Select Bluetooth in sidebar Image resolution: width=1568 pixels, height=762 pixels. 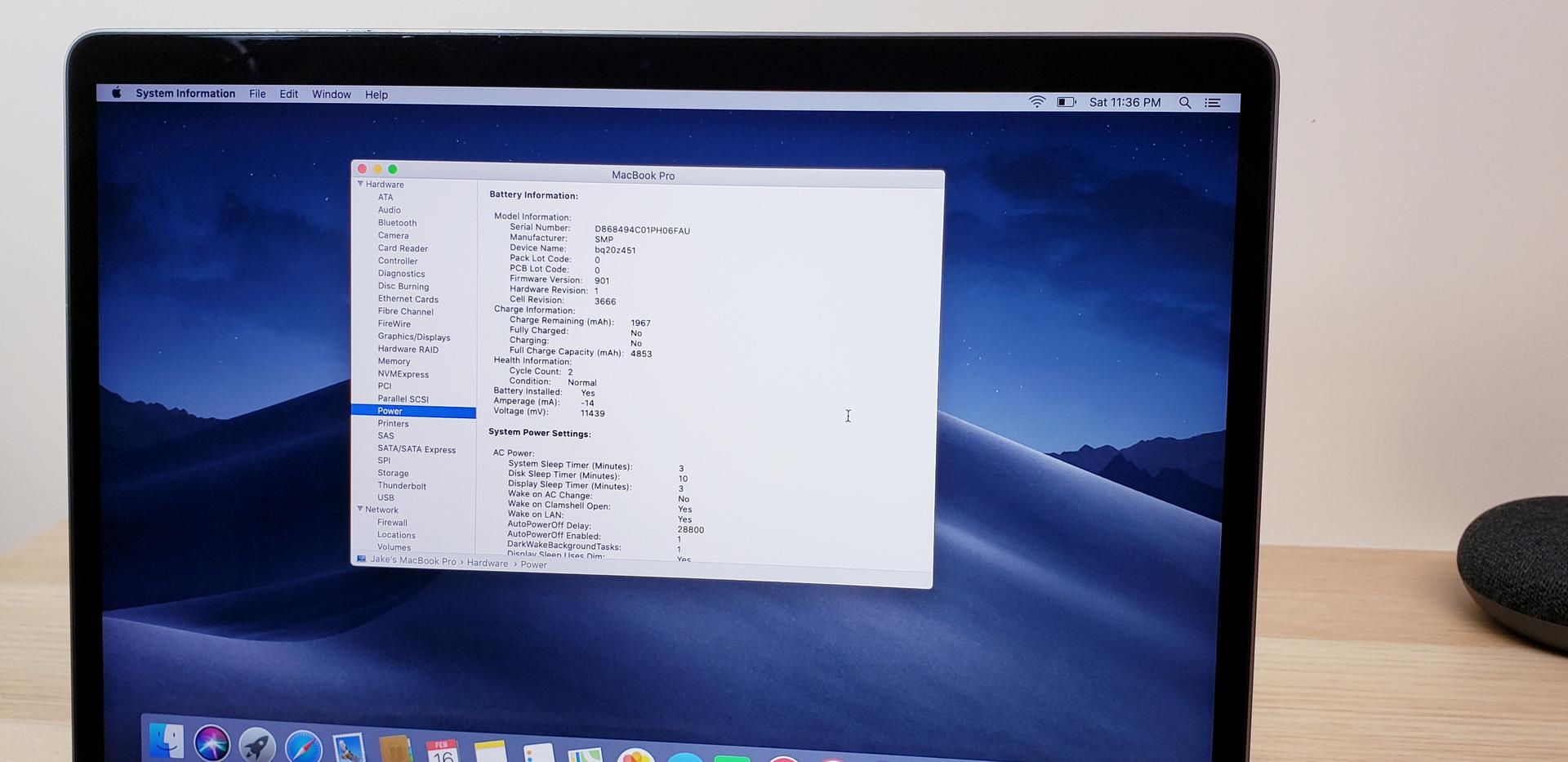point(397,223)
